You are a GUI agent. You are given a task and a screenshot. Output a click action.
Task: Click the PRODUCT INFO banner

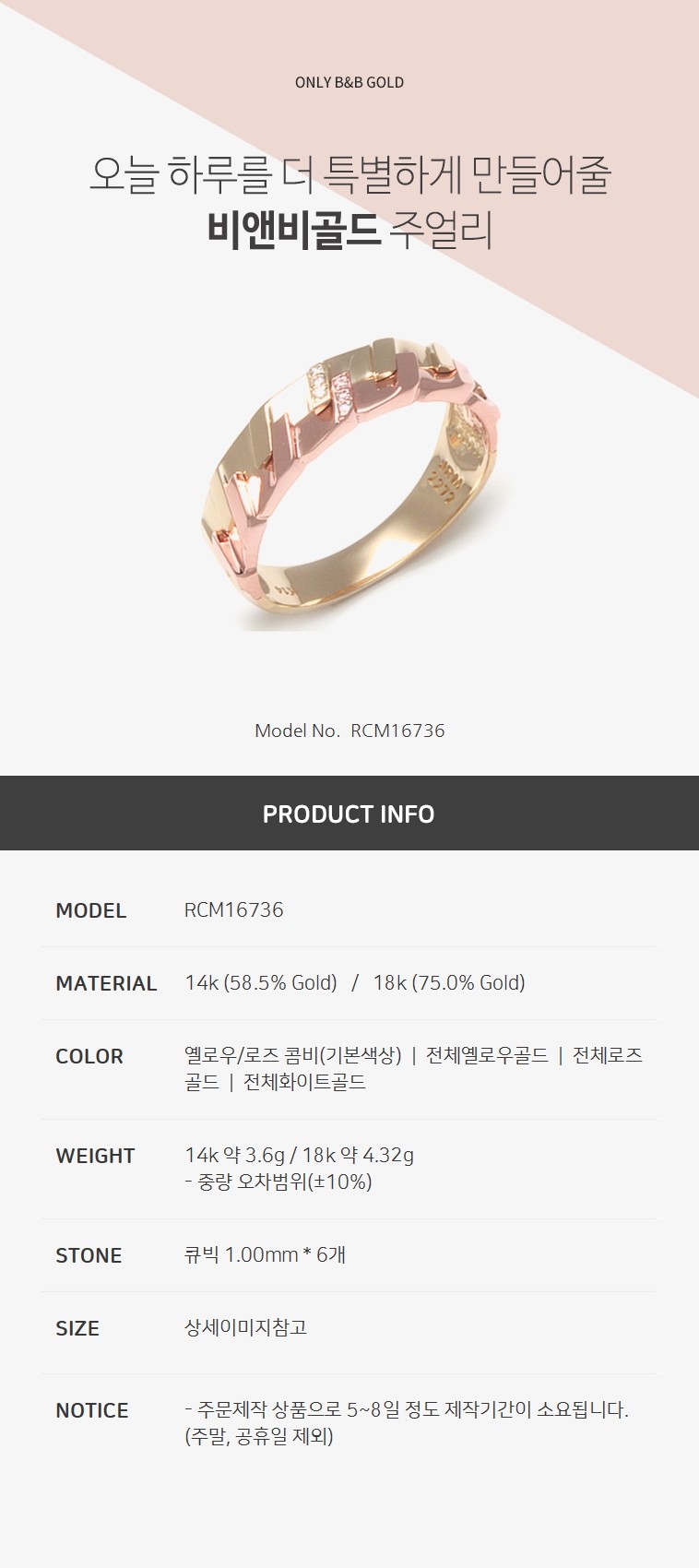click(349, 814)
